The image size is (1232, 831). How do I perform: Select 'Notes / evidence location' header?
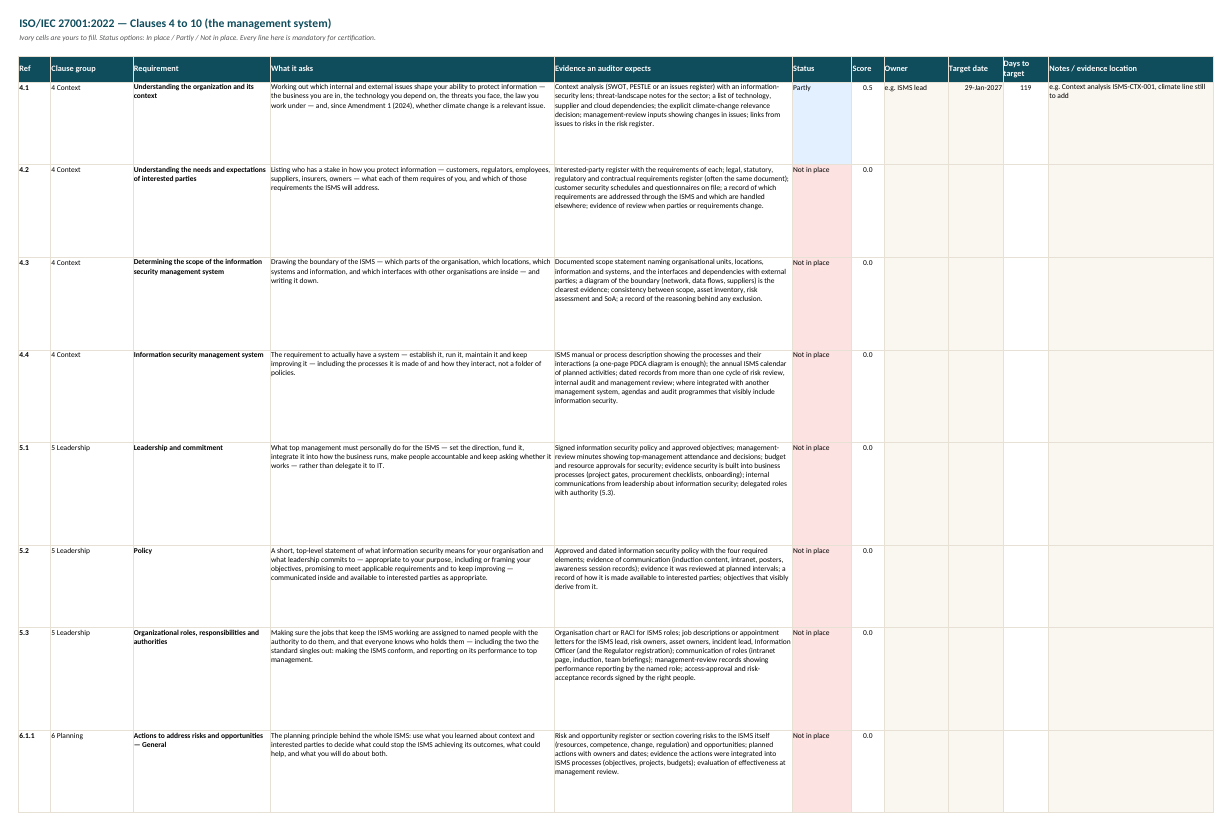(1130, 69)
